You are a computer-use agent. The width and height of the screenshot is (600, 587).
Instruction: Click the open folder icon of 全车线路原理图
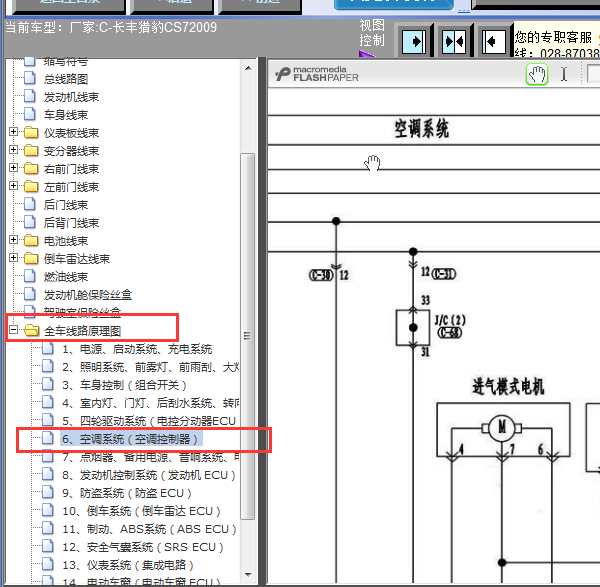pos(31,330)
